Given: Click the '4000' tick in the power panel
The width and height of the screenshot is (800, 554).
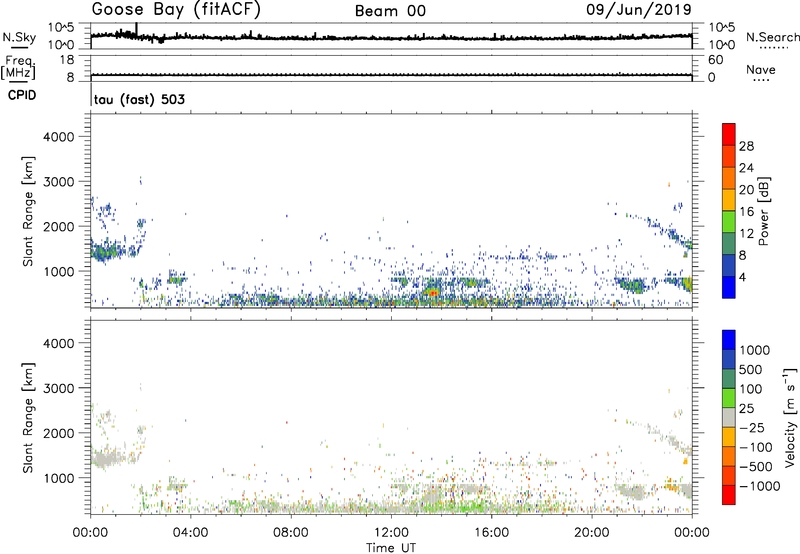Looking at the screenshot, I should click(59, 137).
